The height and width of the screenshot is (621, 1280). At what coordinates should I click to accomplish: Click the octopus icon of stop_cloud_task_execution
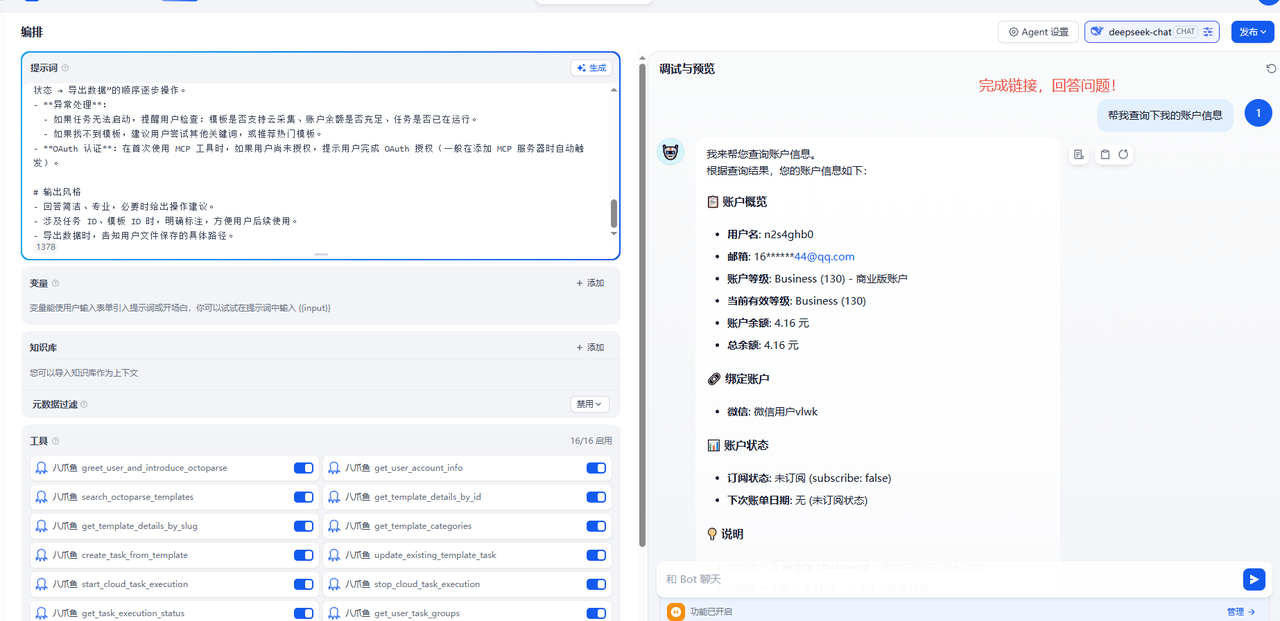334,584
